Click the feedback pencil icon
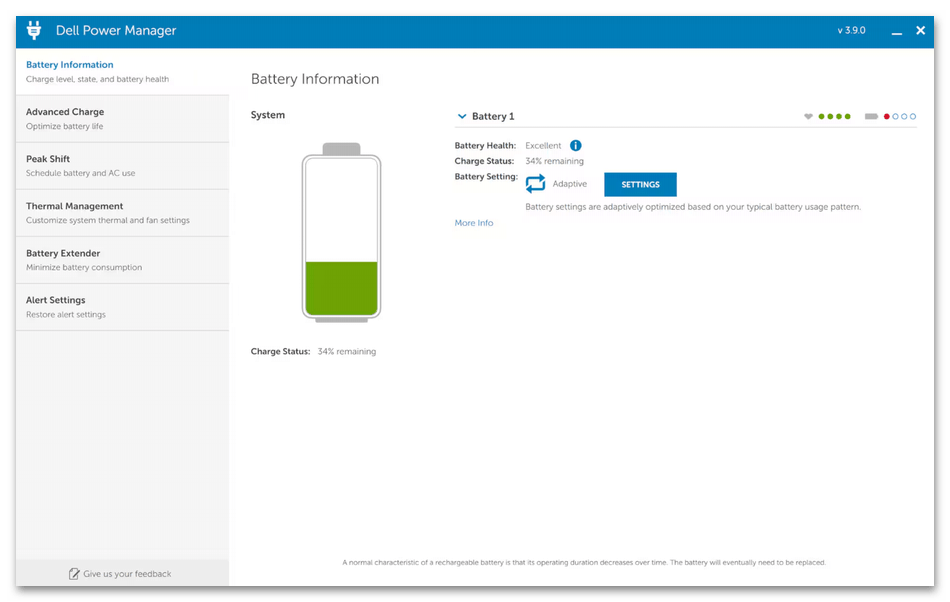This screenshot has width=950, height=602. [74, 574]
